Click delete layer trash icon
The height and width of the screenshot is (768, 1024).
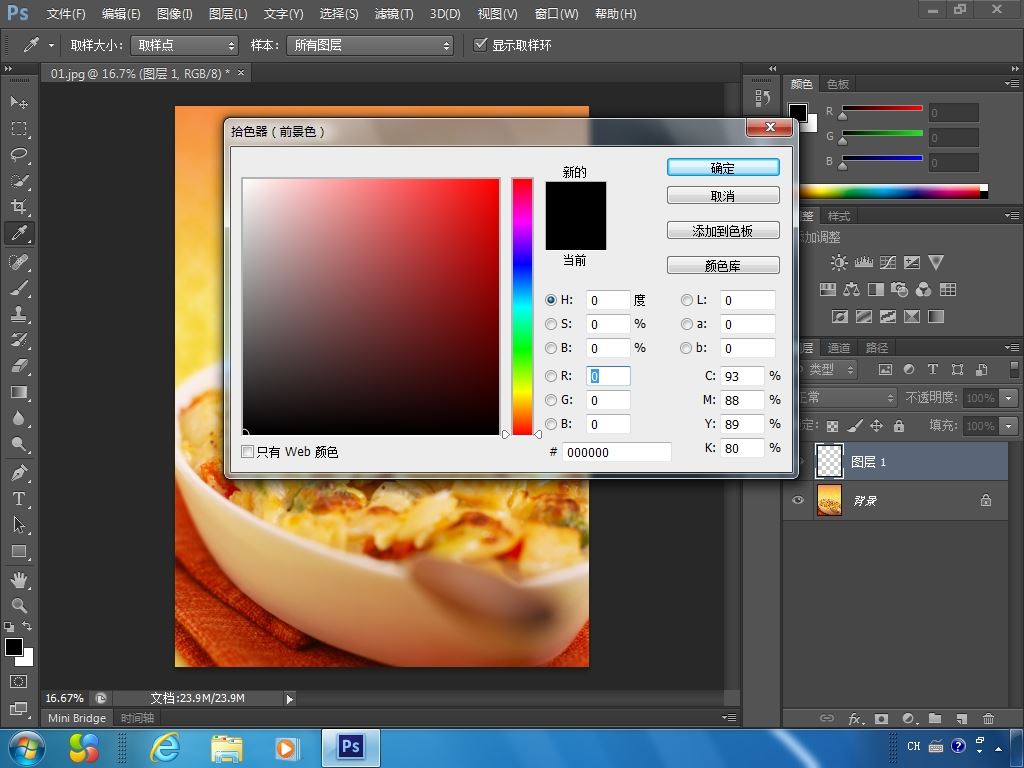pyautogui.click(x=988, y=718)
